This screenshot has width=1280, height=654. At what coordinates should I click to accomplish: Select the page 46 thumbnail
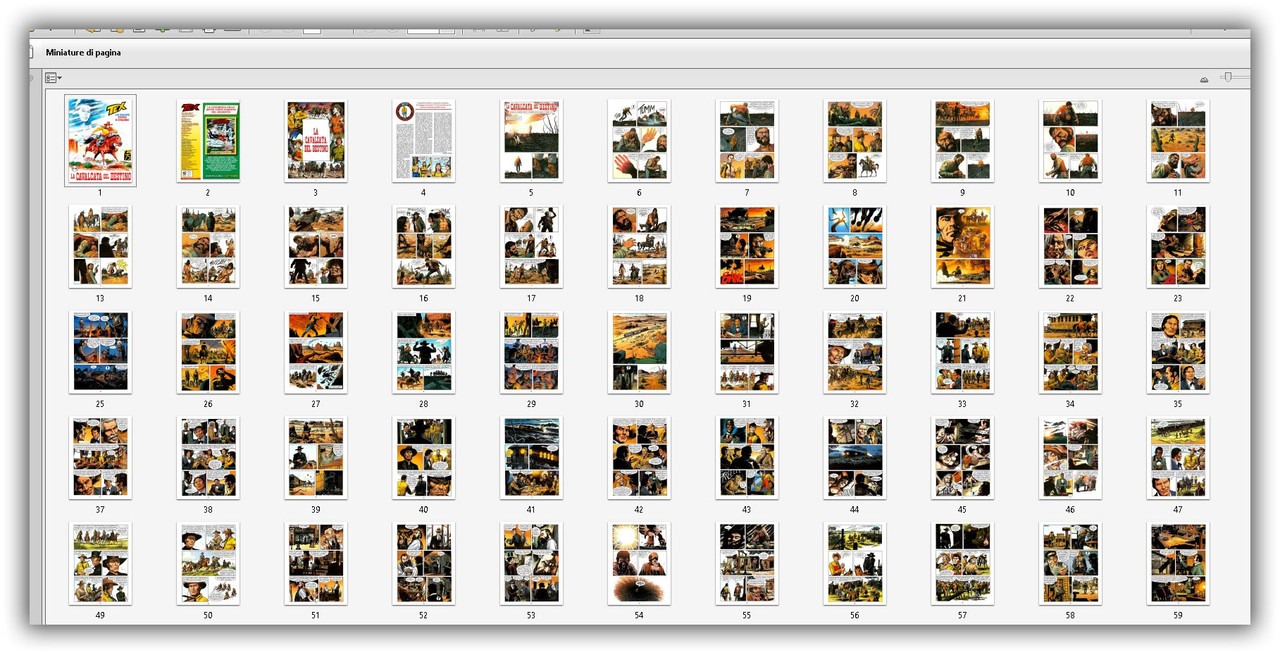[x=1070, y=458]
